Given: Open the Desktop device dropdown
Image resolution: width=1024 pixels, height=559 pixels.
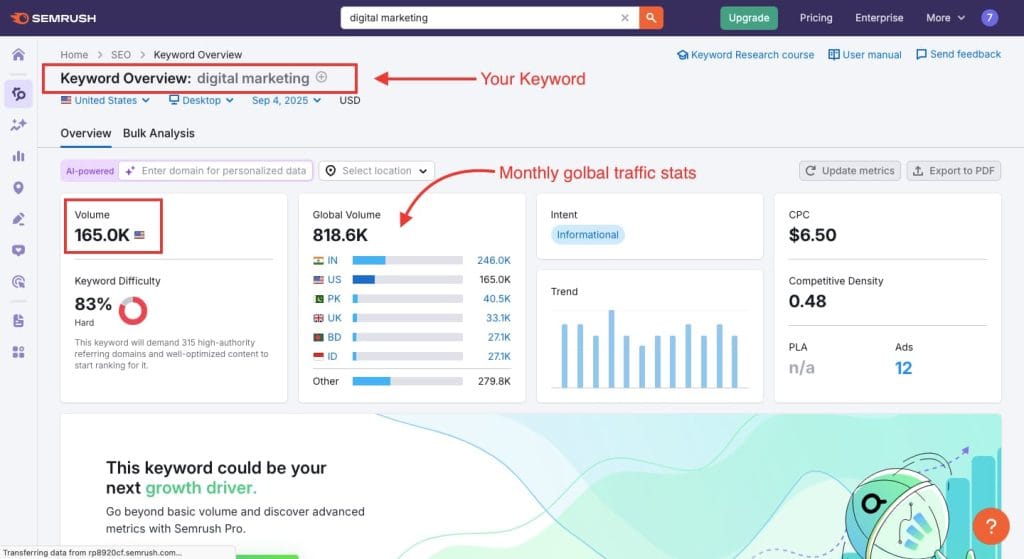Looking at the screenshot, I should [x=201, y=100].
